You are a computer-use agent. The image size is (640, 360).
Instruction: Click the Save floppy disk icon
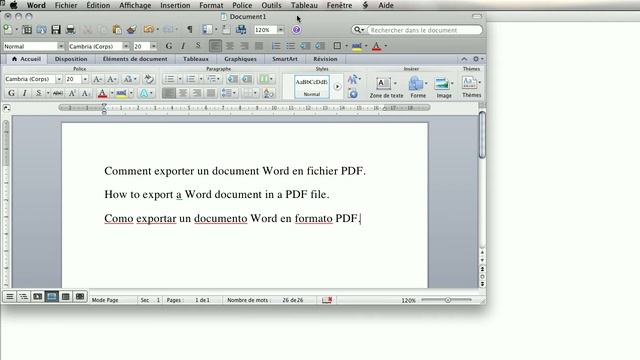coord(56,29)
